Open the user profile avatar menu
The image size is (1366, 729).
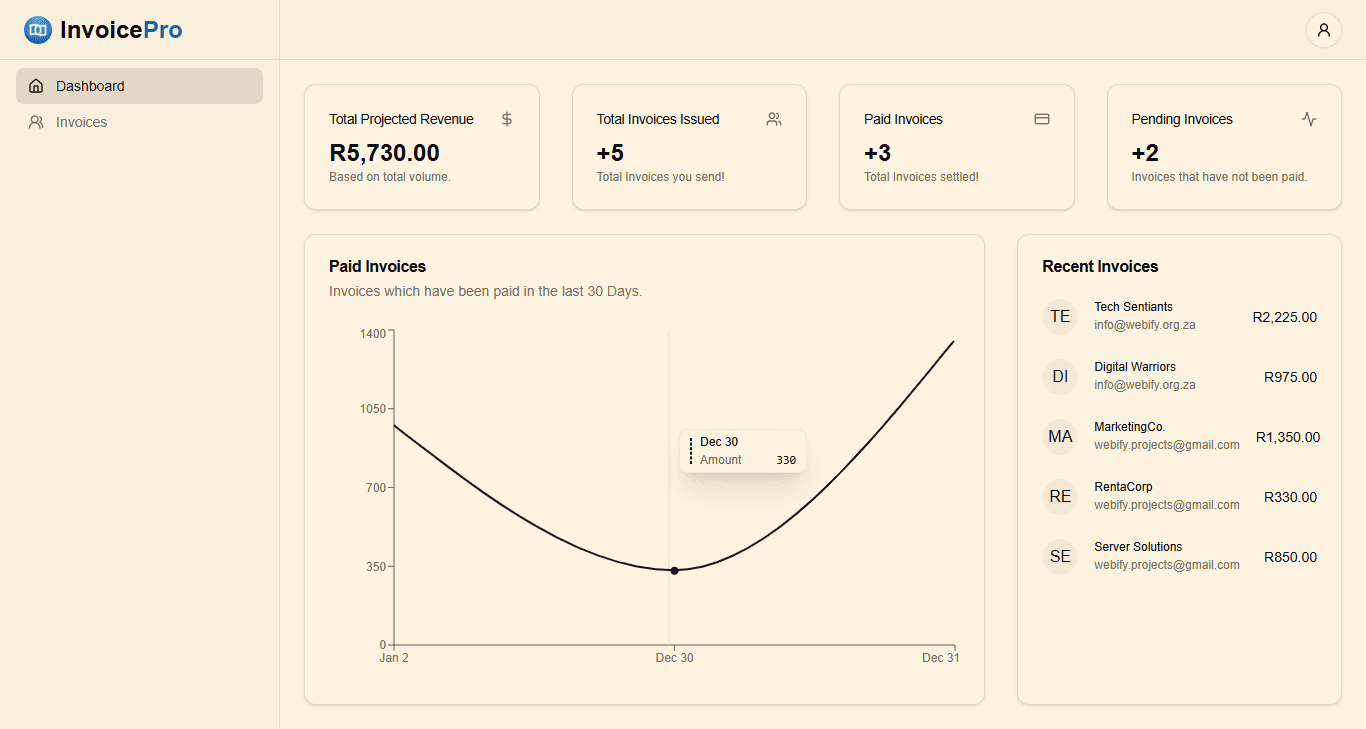pyautogui.click(x=1323, y=30)
